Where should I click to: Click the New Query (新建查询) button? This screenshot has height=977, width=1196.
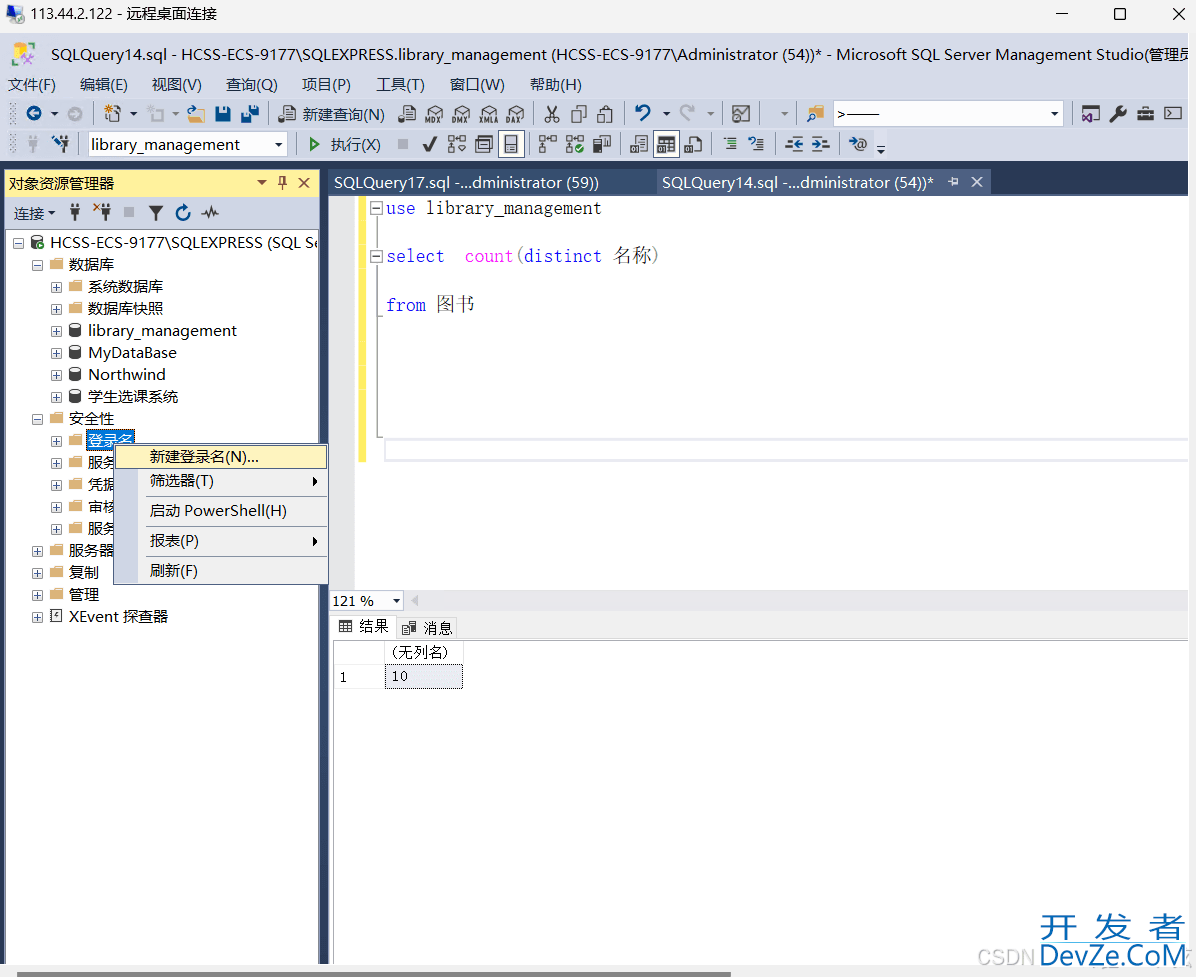click(331, 114)
